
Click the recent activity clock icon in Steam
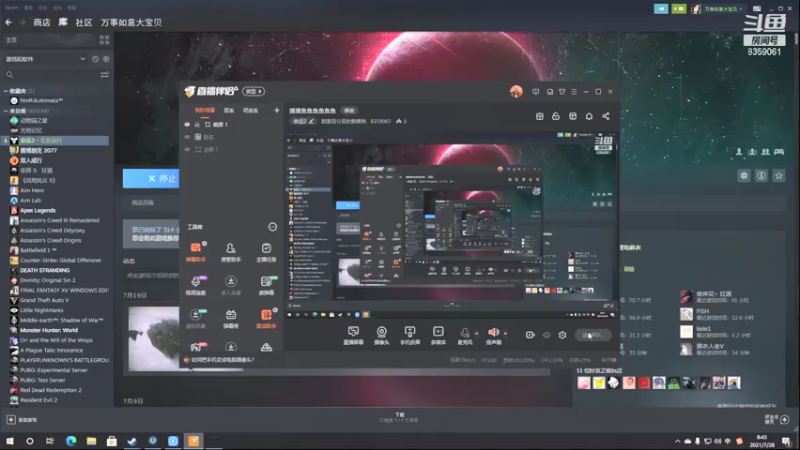click(x=95, y=59)
